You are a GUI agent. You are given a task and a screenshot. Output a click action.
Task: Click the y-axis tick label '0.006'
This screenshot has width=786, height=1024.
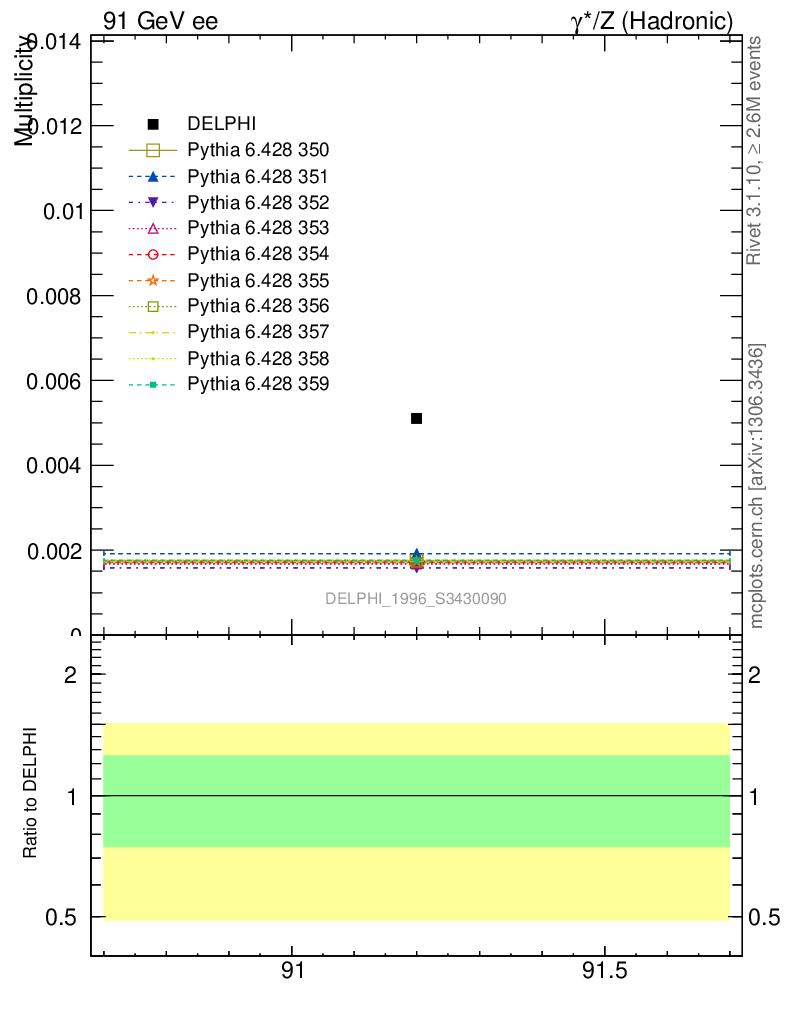coord(54,381)
